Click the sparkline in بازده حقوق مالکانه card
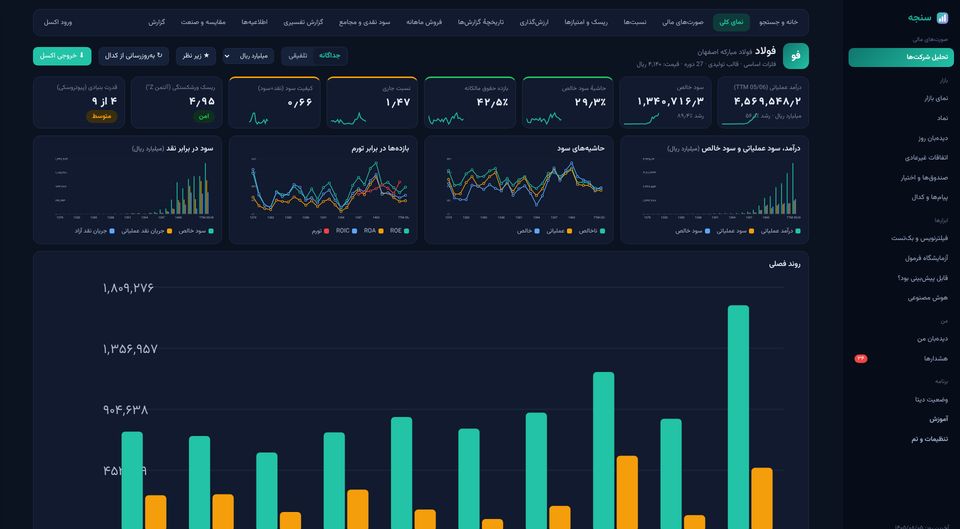This screenshot has height=529, width=960. pyautogui.click(x=446, y=118)
